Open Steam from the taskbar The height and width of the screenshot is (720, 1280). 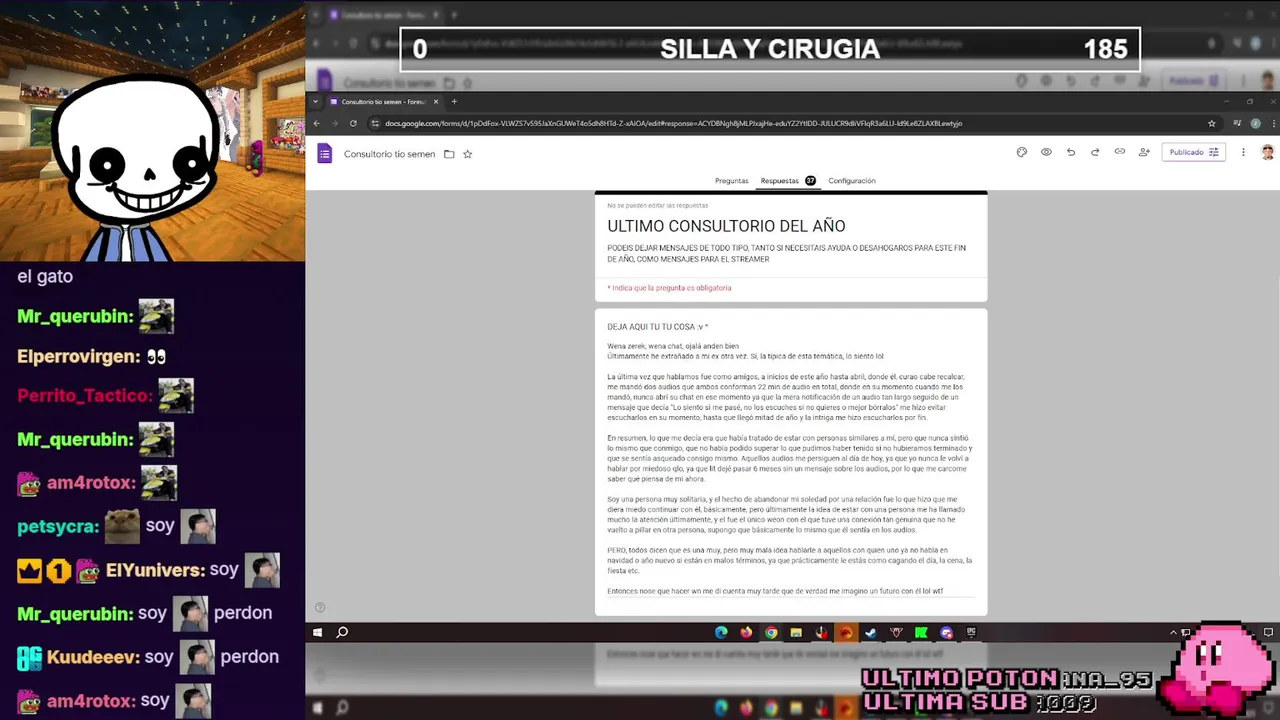click(x=871, y=632)
